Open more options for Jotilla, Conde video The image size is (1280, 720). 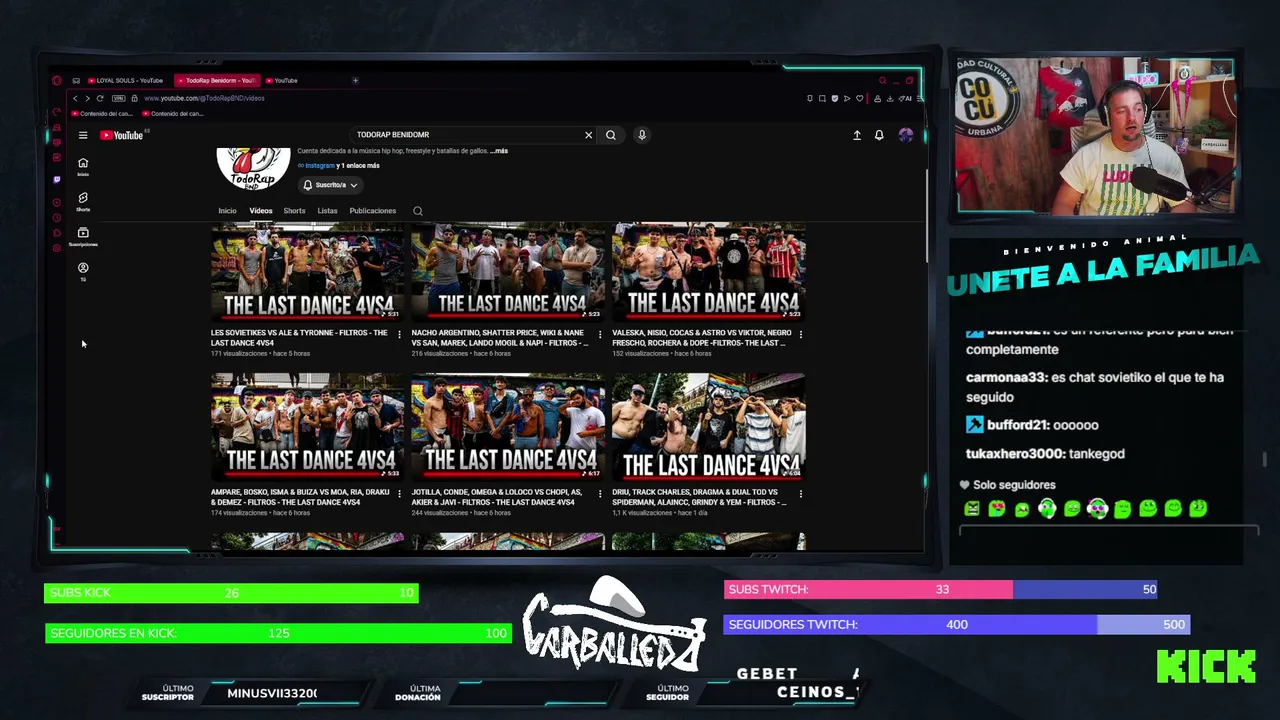(x=600, y=493)
